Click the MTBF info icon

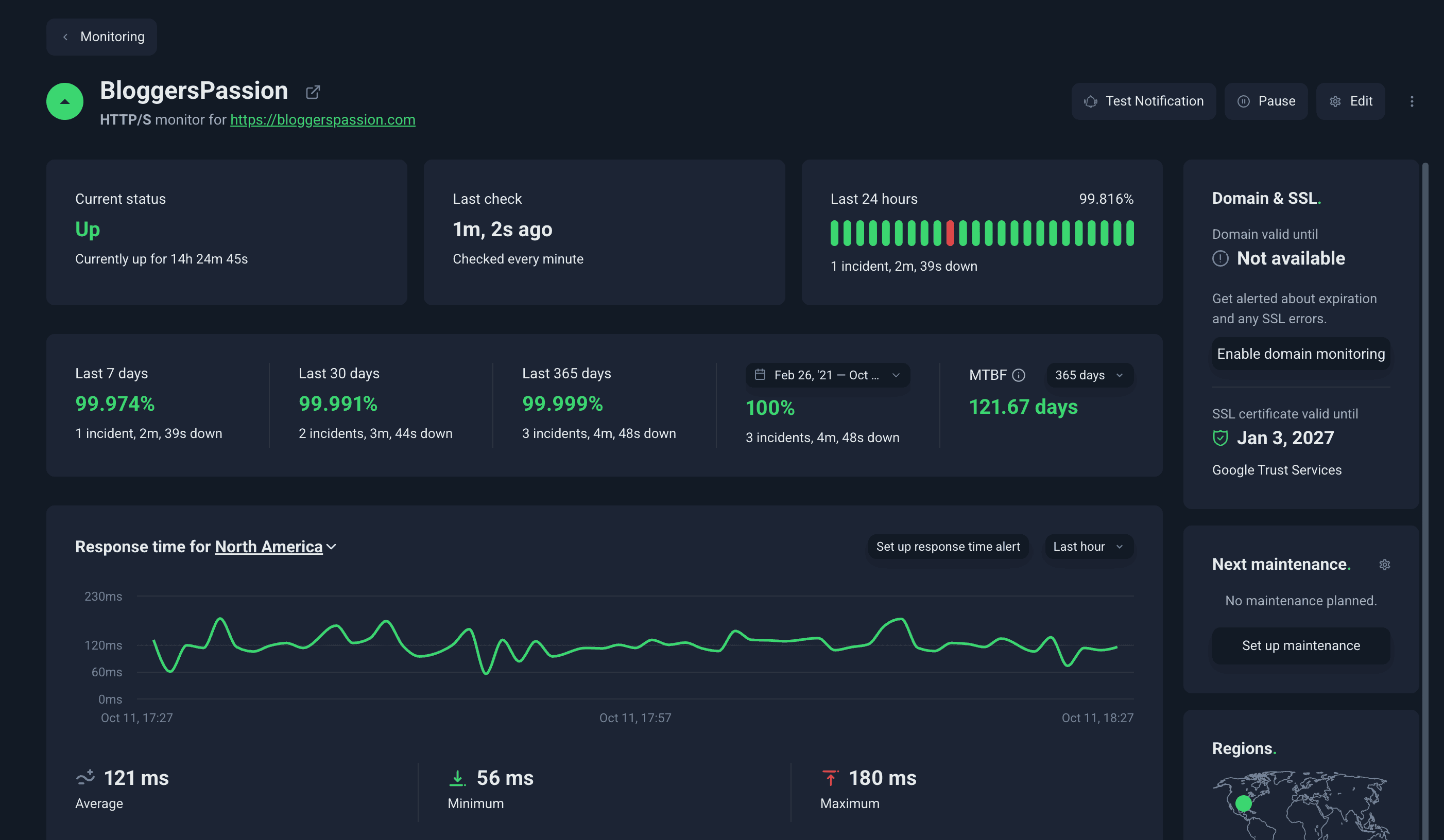point(1018,375)
